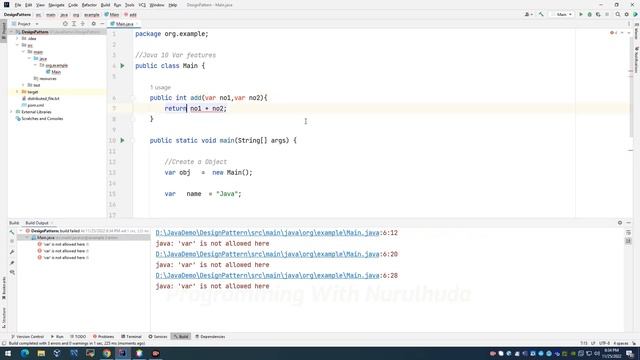Viewport: 640px width, 360px height.
Task: Click the wrench filter icon in Build panel
Action: 12,252
